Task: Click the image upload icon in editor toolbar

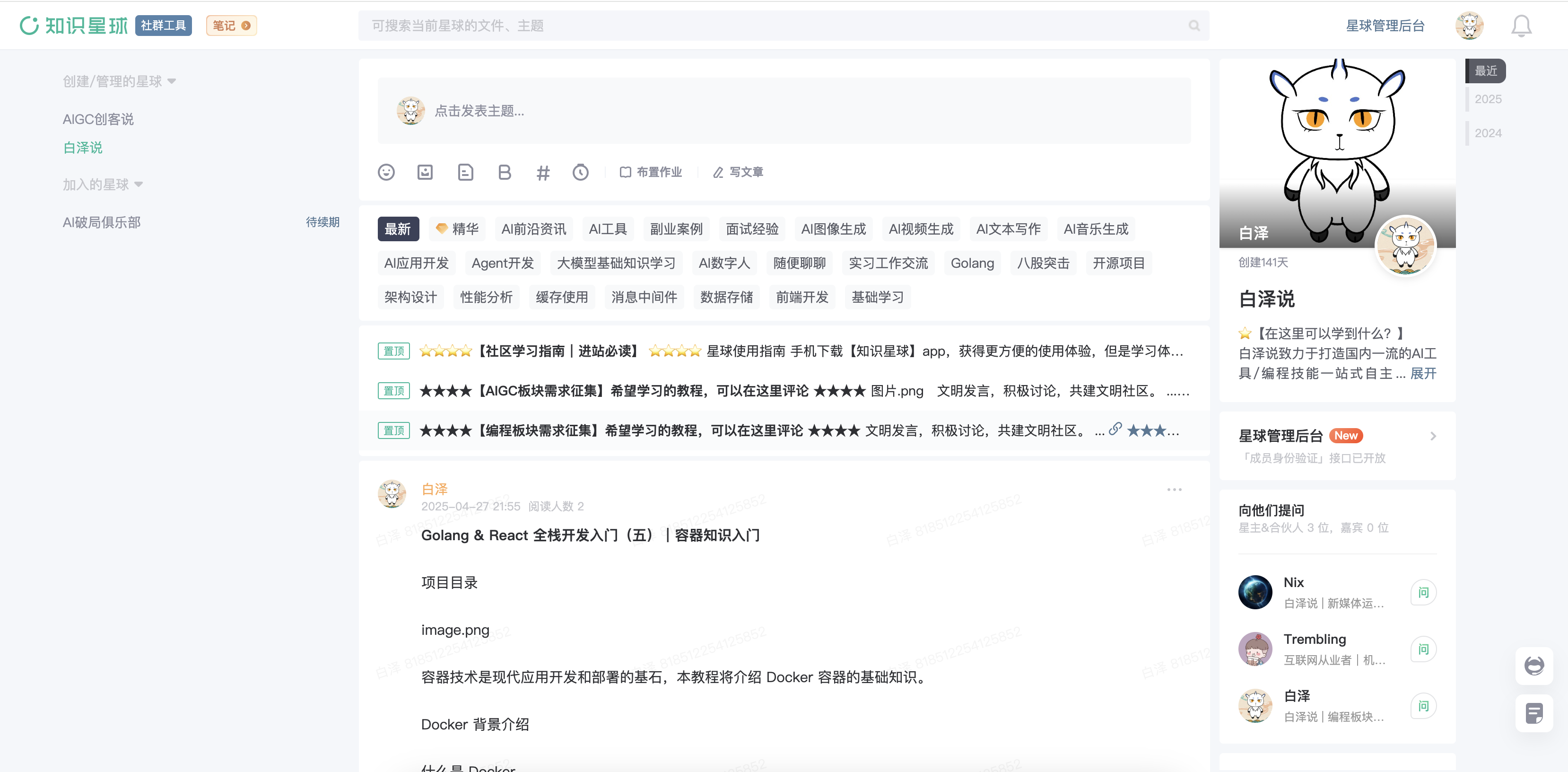Action: pos(425,172)
